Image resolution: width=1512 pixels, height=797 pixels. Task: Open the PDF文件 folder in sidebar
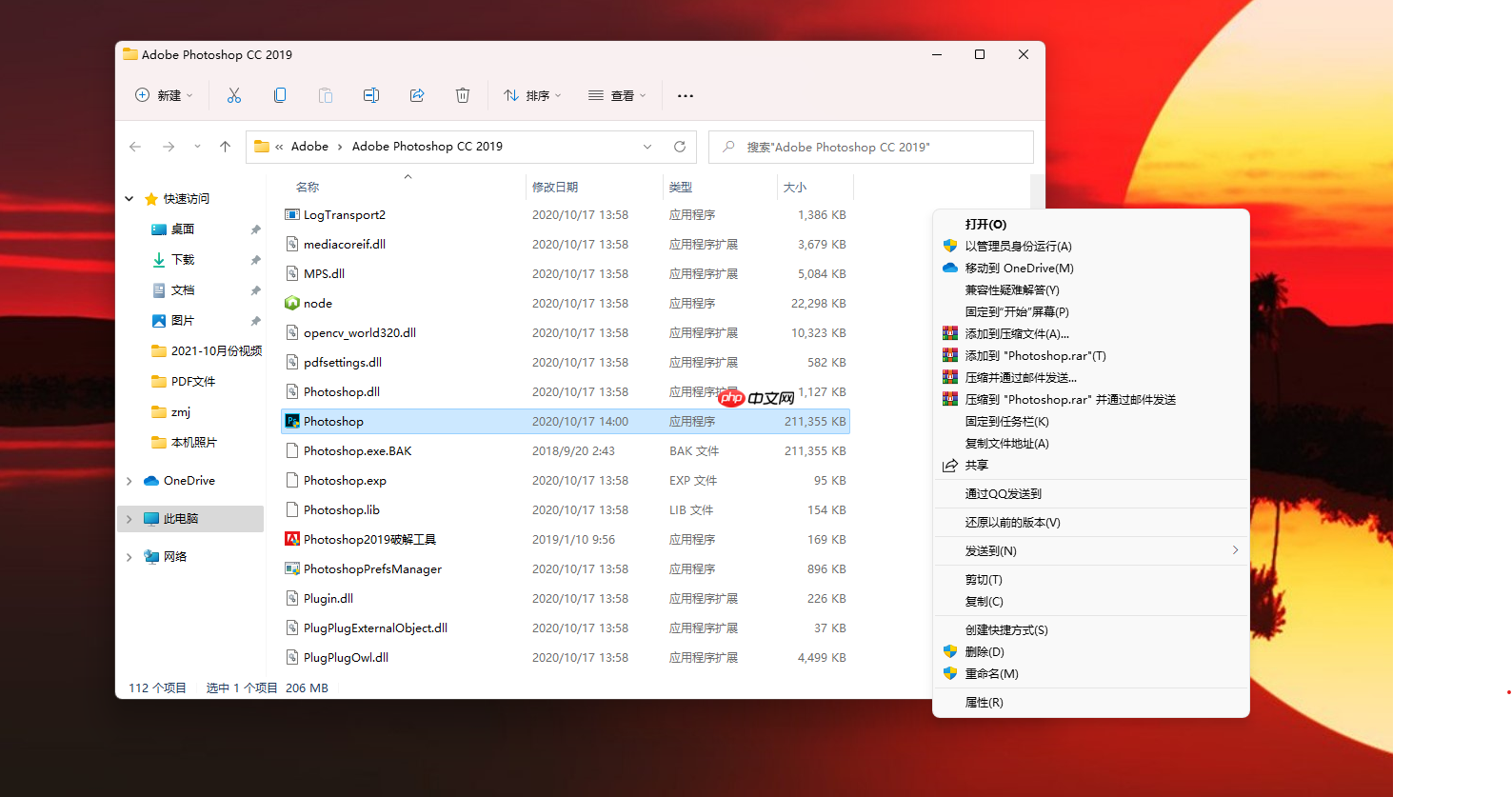[194, 382]
